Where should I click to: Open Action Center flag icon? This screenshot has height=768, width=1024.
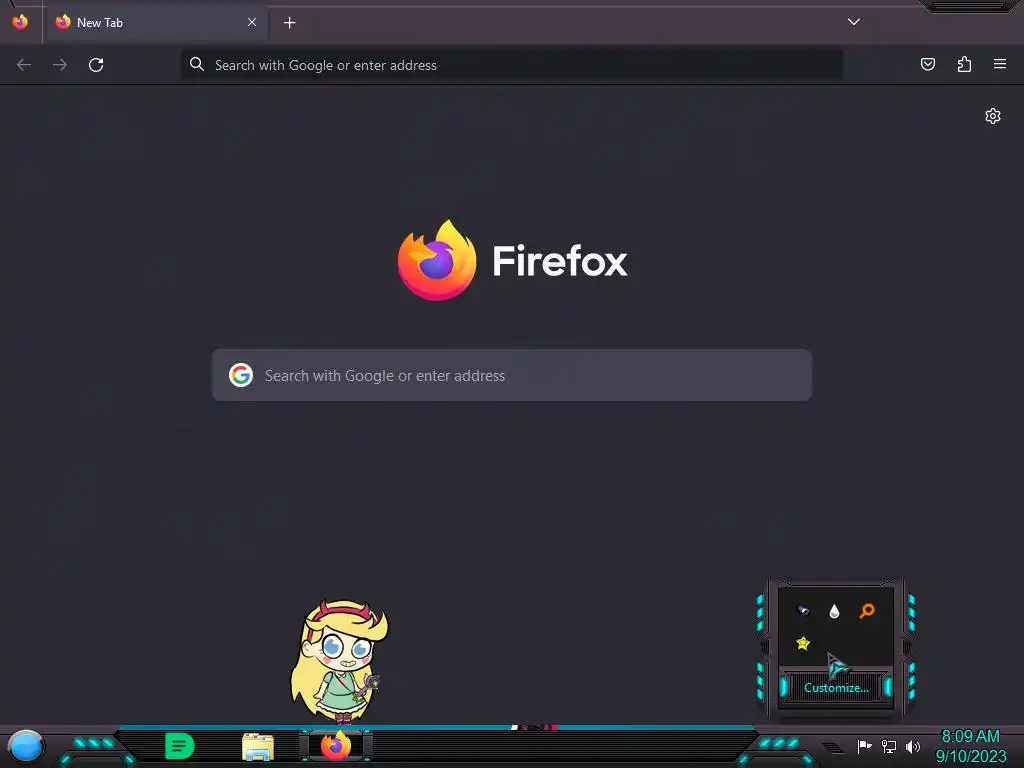click(x=864, y=746)
